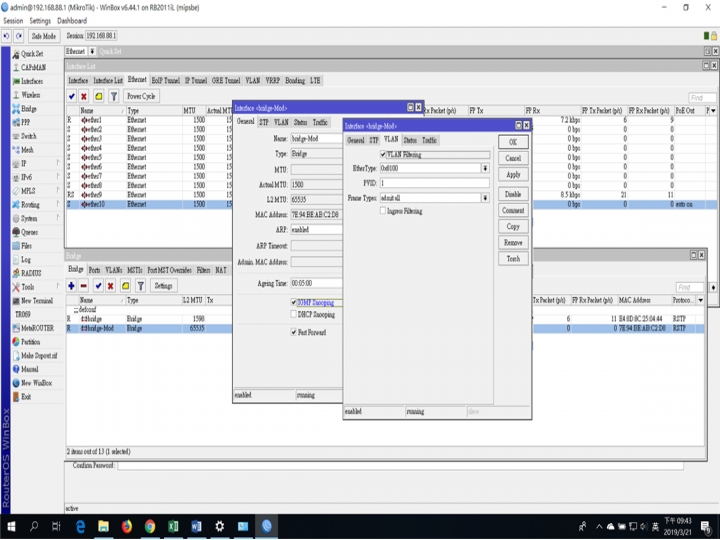Screen dimensions: 720x540
Task: Enable the DHCP Snooping checkbox
Action: tap(294, 315)
